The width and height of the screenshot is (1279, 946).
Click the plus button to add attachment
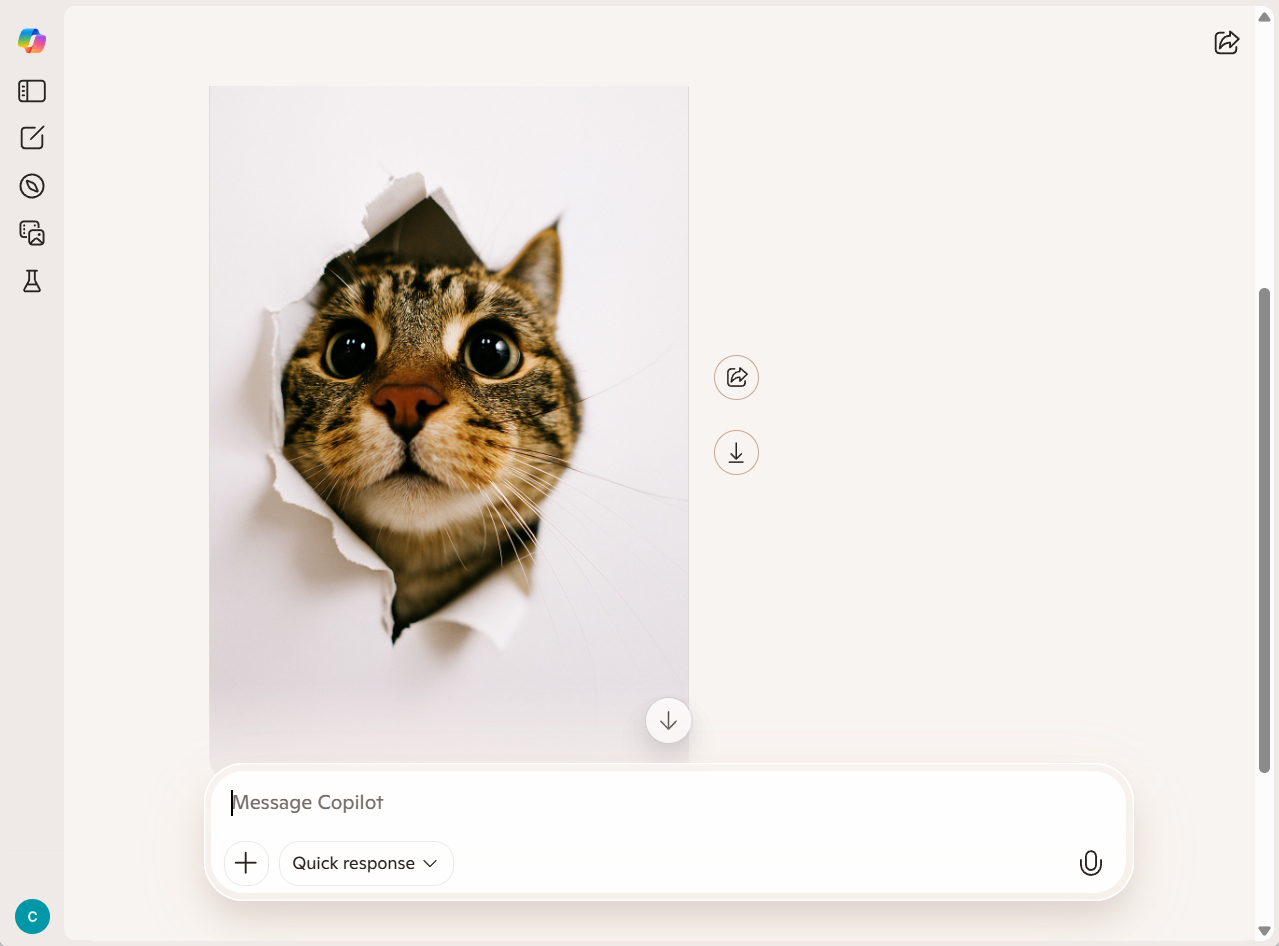pyautogui.click(x=246, y=863)
